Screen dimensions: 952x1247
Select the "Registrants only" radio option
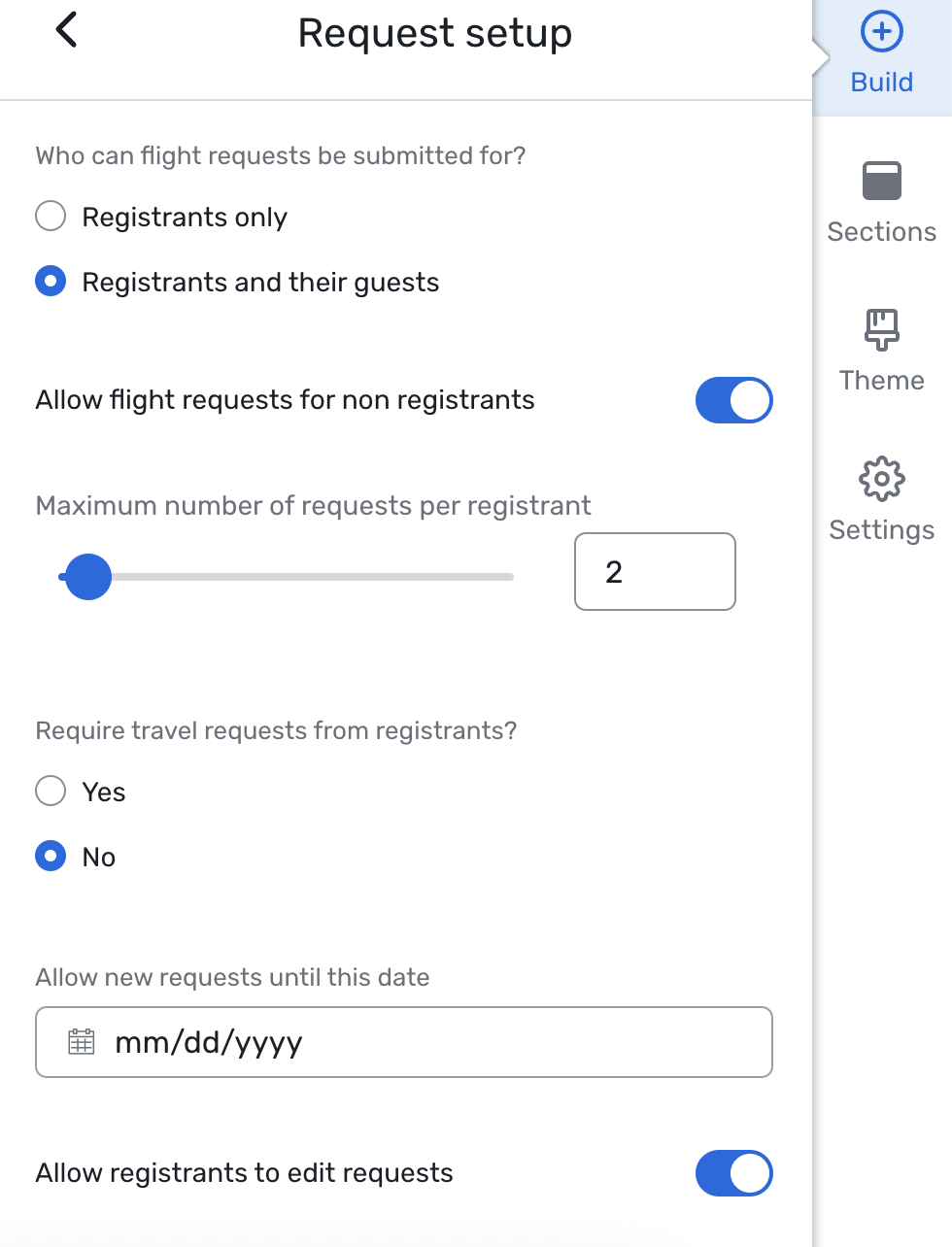click(x=51, y=216)
